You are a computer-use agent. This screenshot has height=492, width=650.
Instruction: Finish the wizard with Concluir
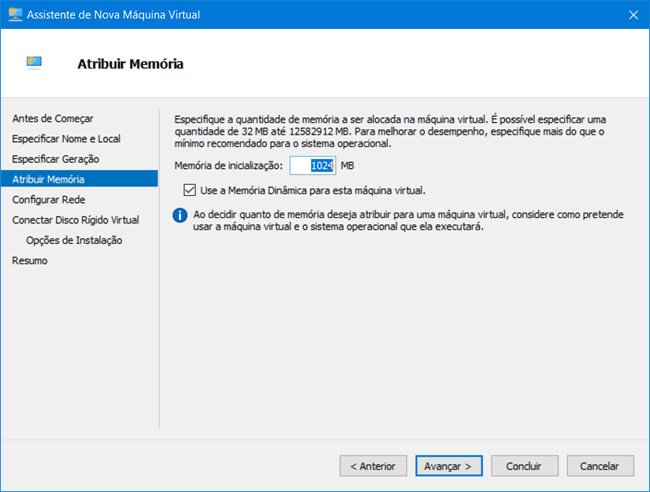coord(524,466)
